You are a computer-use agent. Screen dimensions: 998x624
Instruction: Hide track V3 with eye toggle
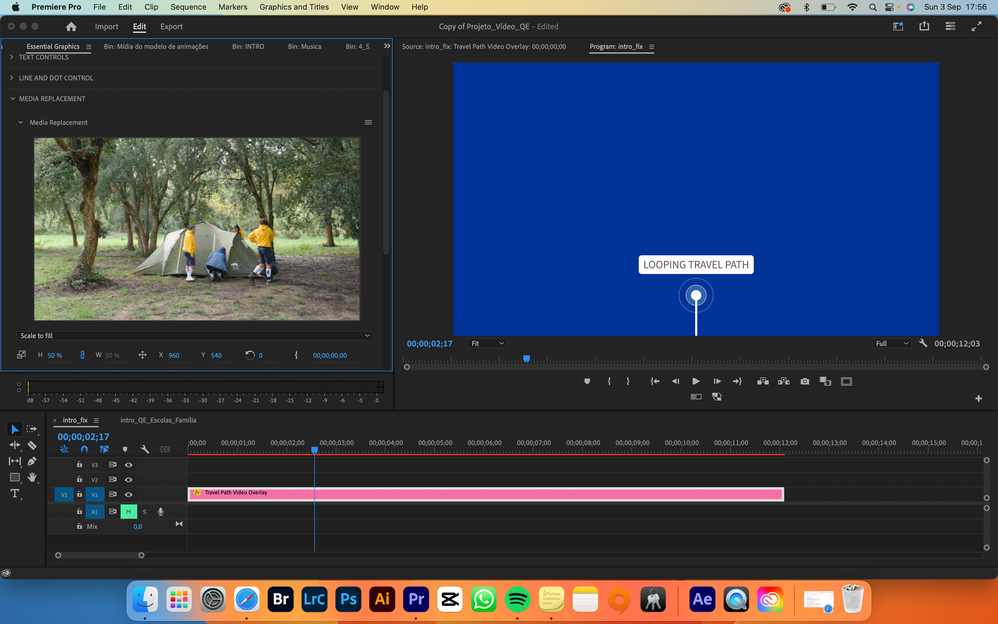(128, 465)
